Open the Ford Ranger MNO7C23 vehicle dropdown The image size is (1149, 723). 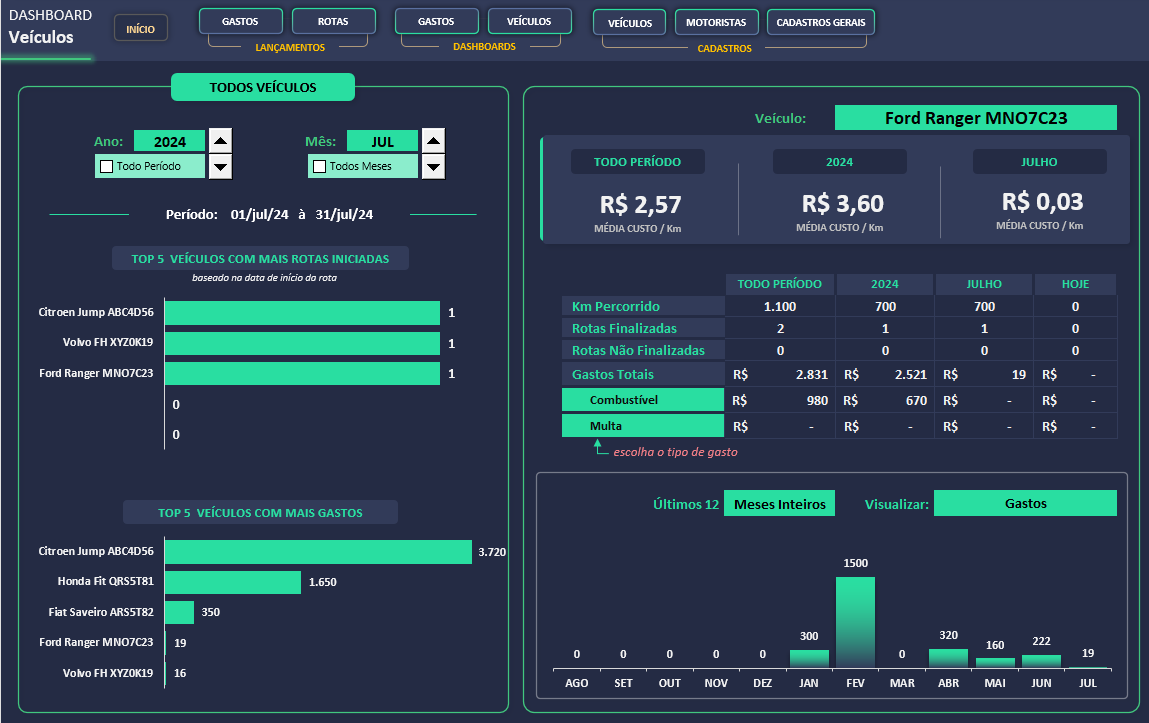tap(975, 118)
